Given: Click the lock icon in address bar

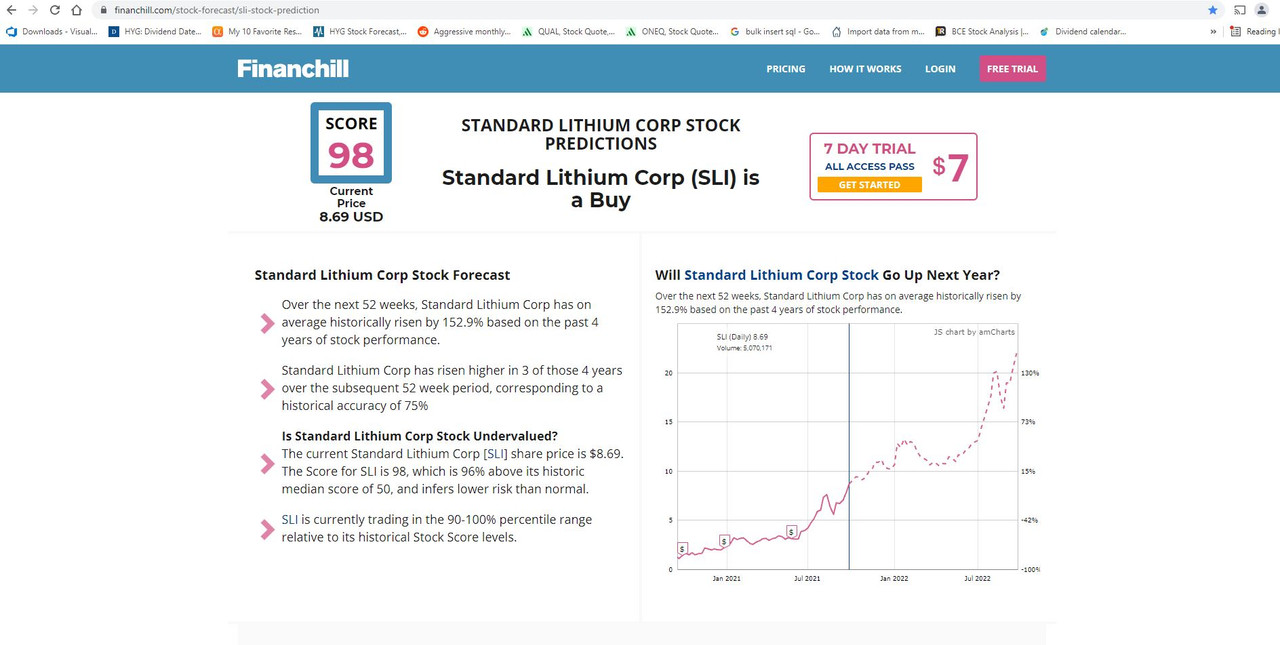Looking at the screenshot, I should coord(104,10).
